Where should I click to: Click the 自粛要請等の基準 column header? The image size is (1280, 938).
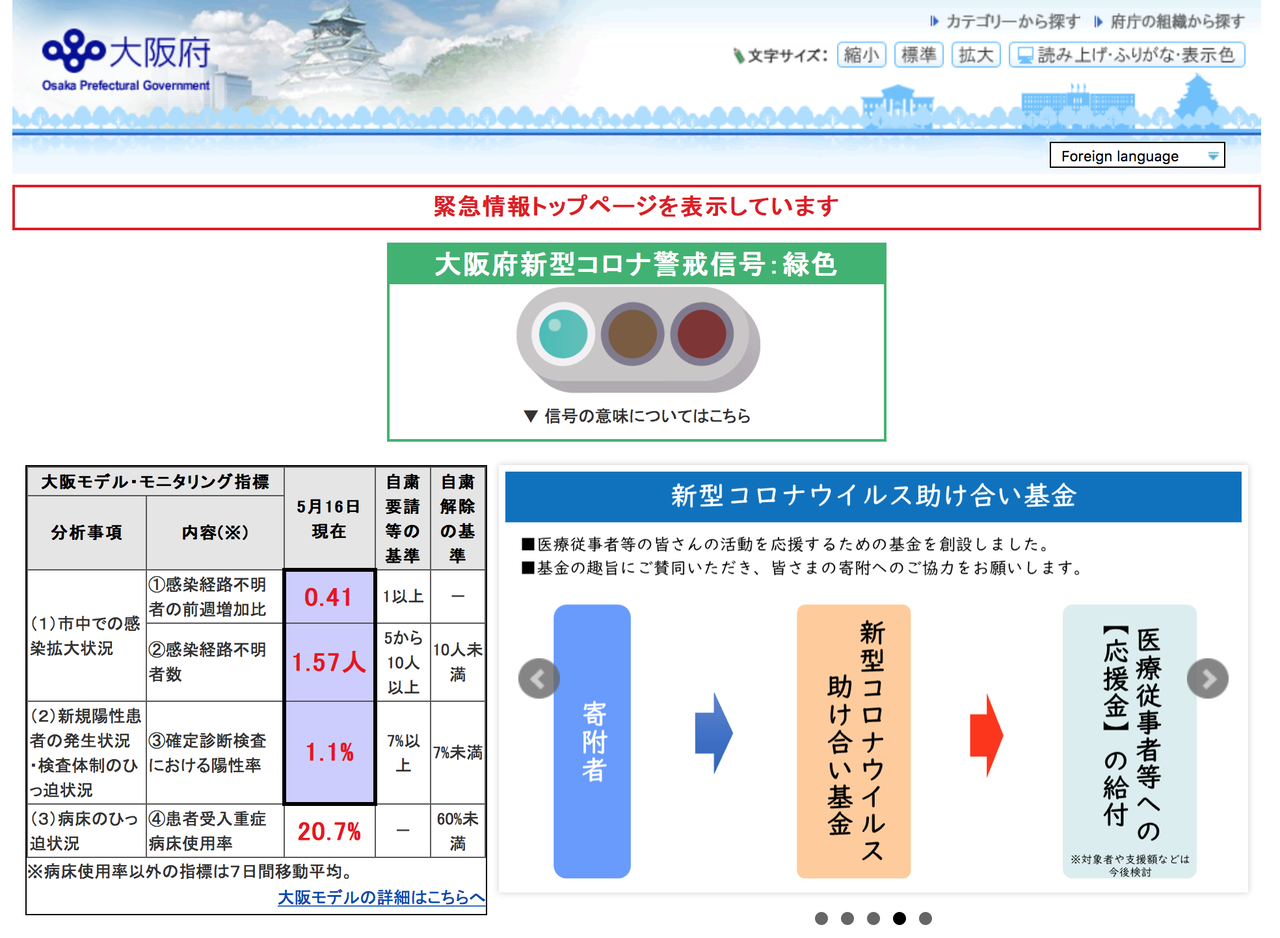tap(403, 519)
